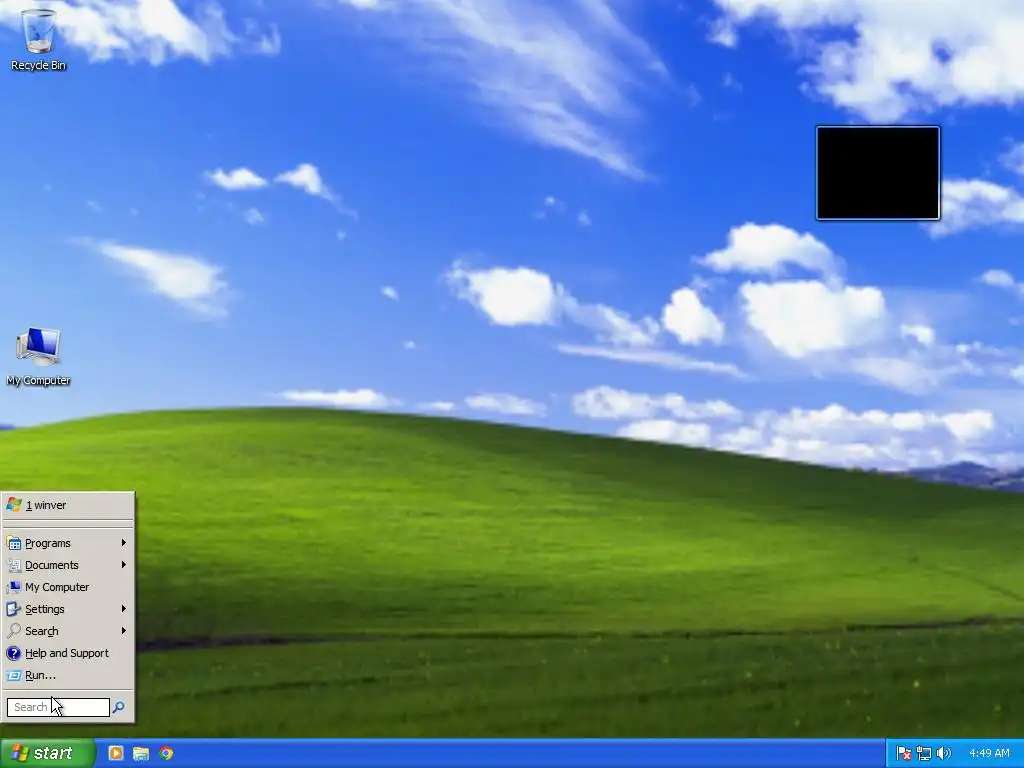Launch Chrome from the quick launch bar

coord(166,753)
